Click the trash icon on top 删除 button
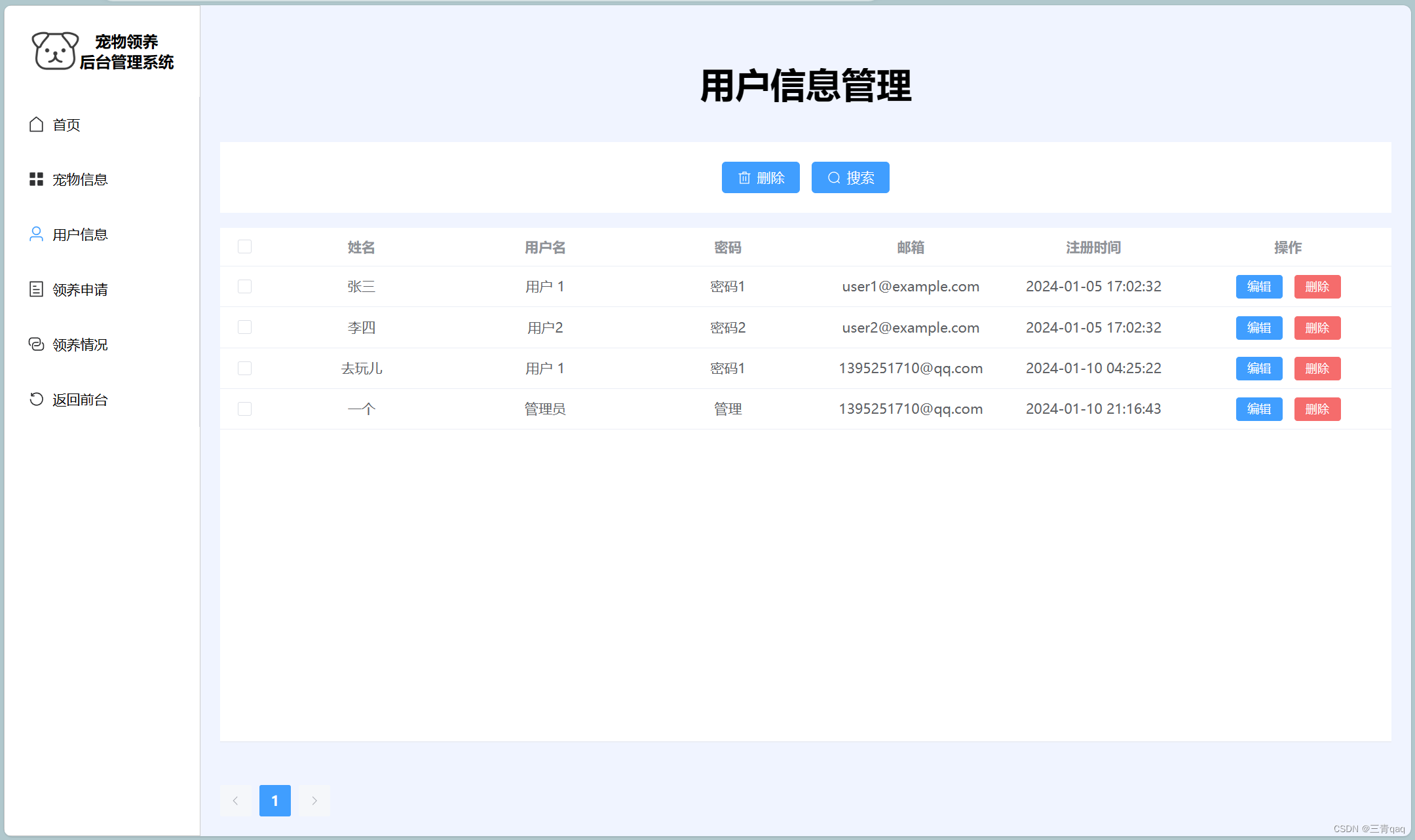 tap(744, 178)
